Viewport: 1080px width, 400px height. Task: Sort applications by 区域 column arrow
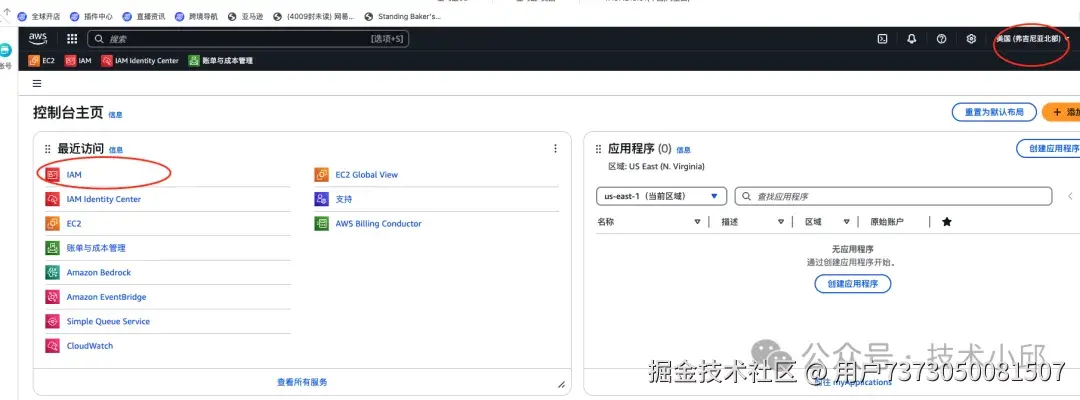coord(847,222)
